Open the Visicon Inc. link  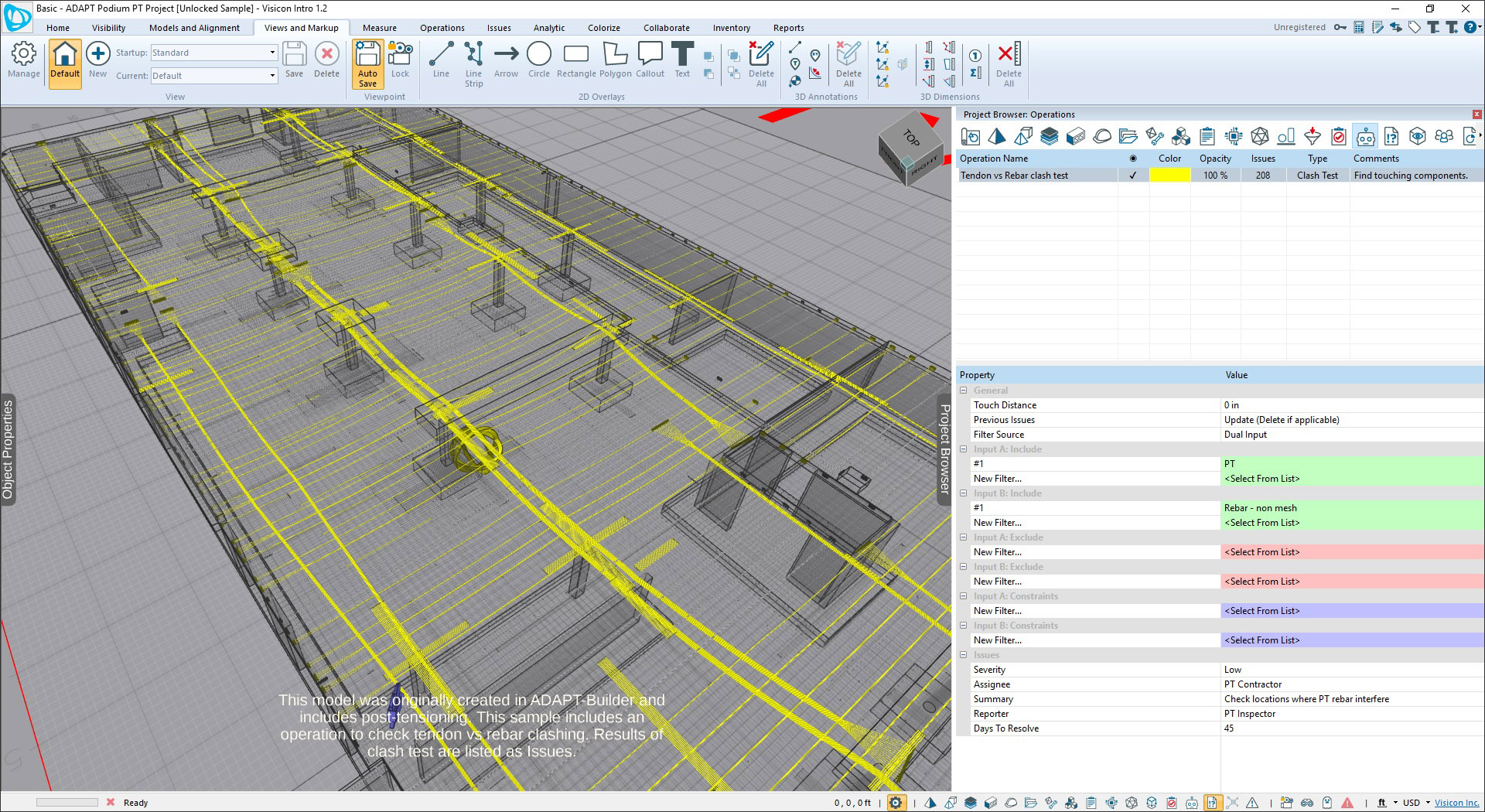[1456, 803]
